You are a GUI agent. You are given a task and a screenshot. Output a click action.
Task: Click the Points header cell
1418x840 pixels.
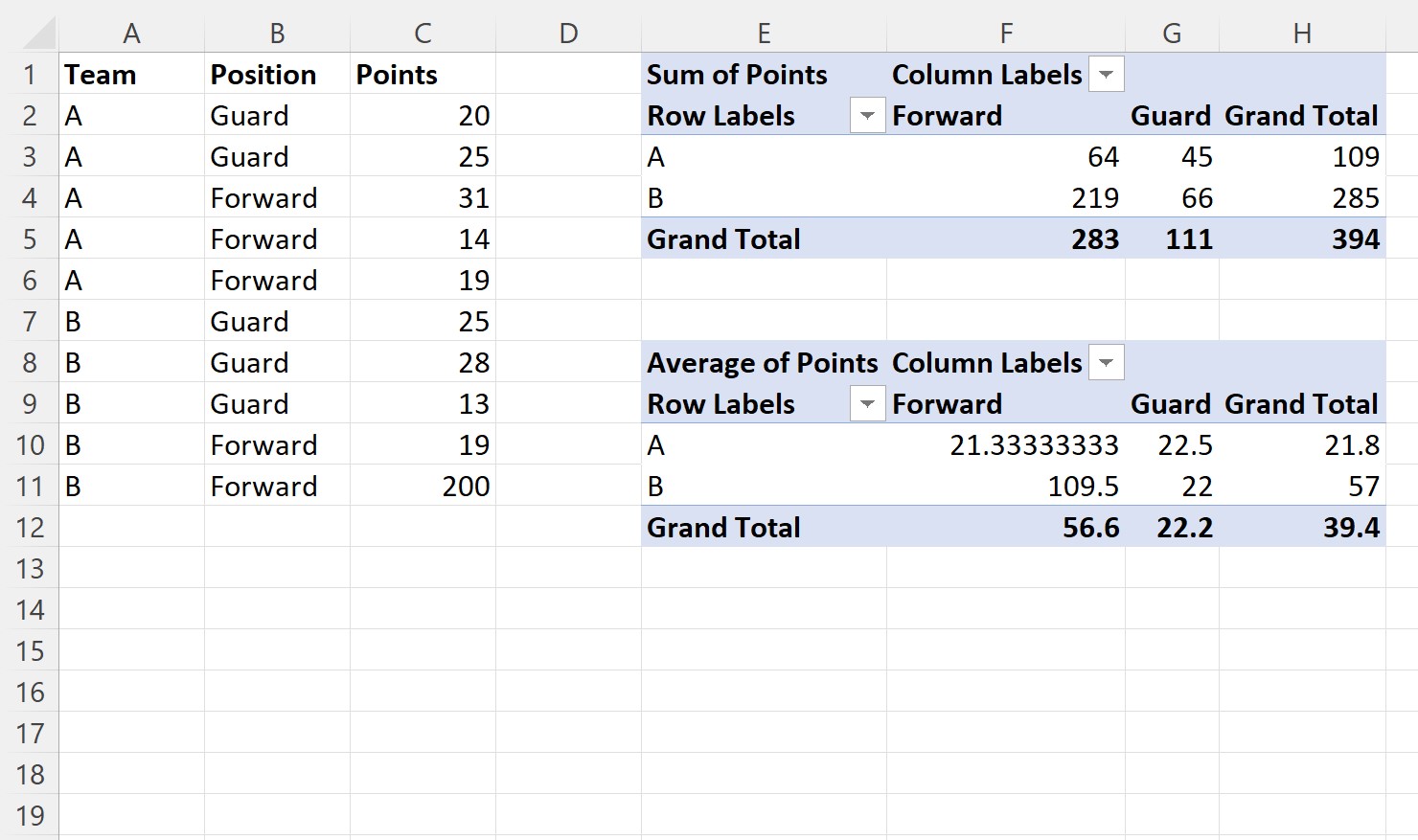pyautogui.click(x=423, y=75)
